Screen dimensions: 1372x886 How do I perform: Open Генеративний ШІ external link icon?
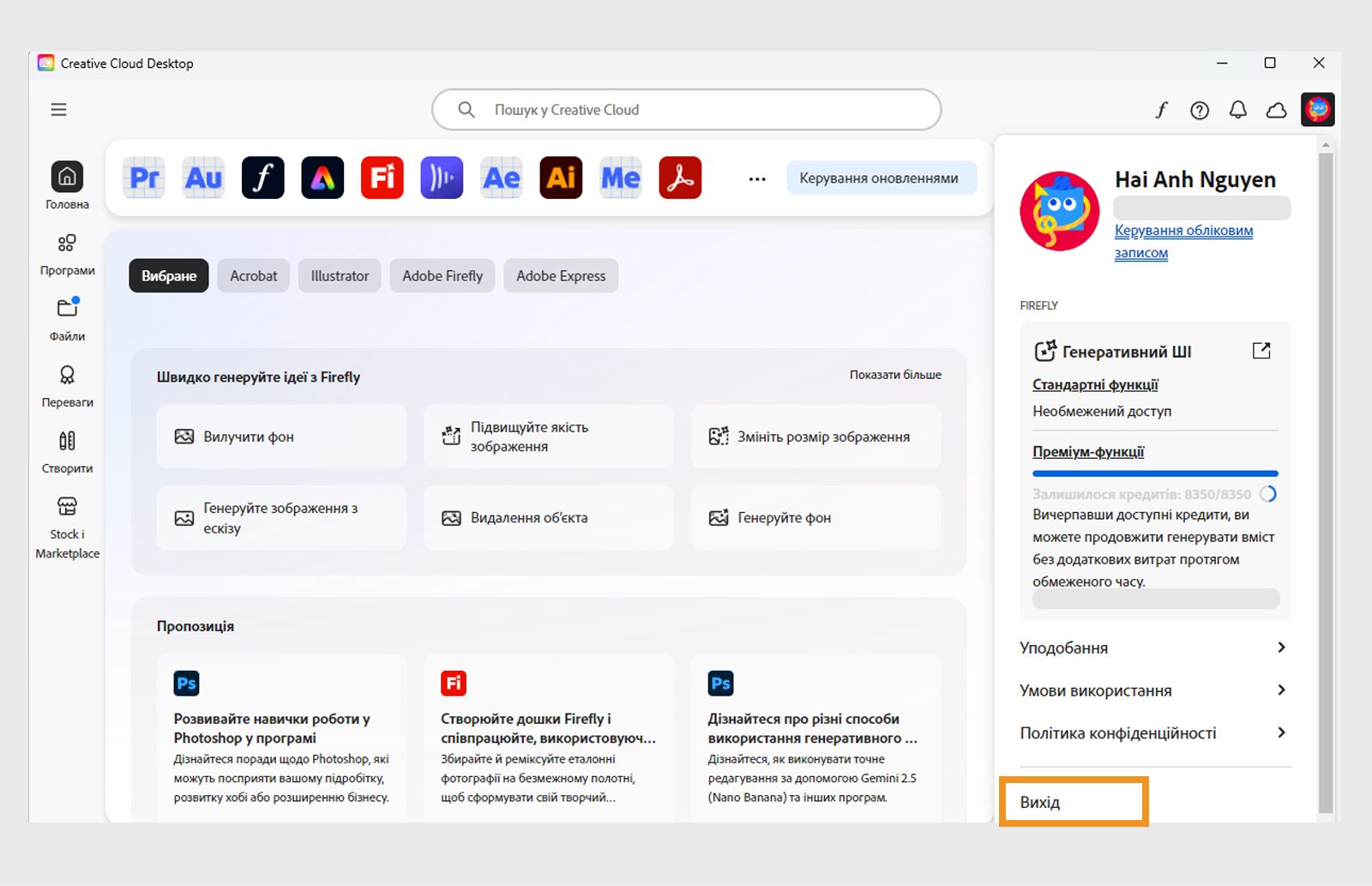[x=1261, y=351]
